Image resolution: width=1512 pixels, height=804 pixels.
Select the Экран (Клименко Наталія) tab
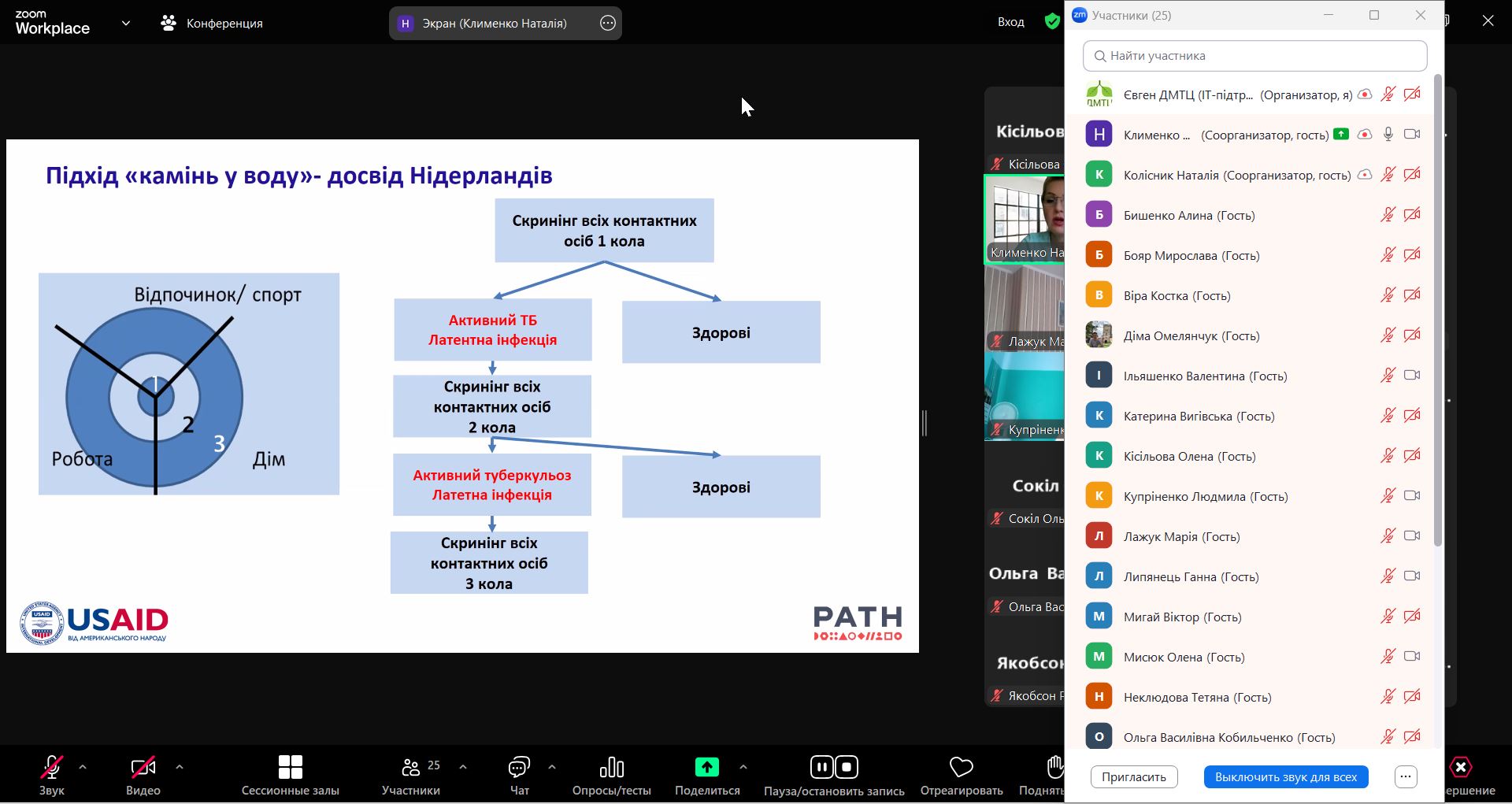[x=494, y=23]
